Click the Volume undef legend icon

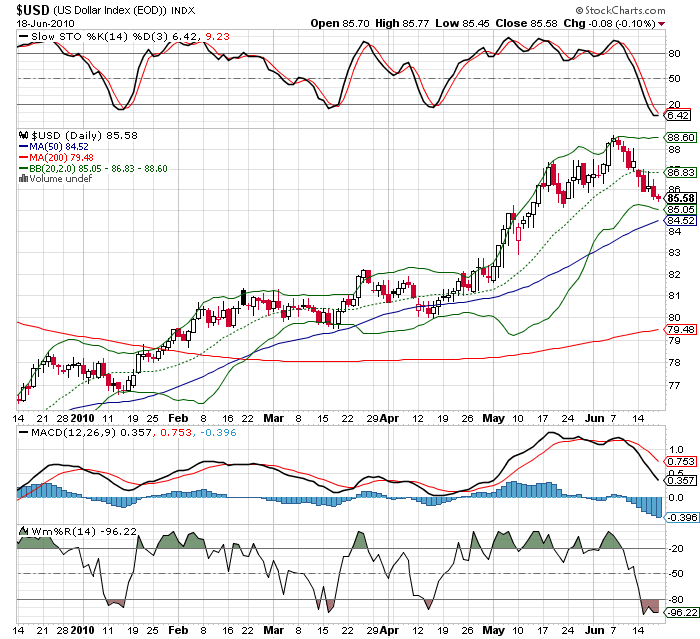click(x=24, y=179)
